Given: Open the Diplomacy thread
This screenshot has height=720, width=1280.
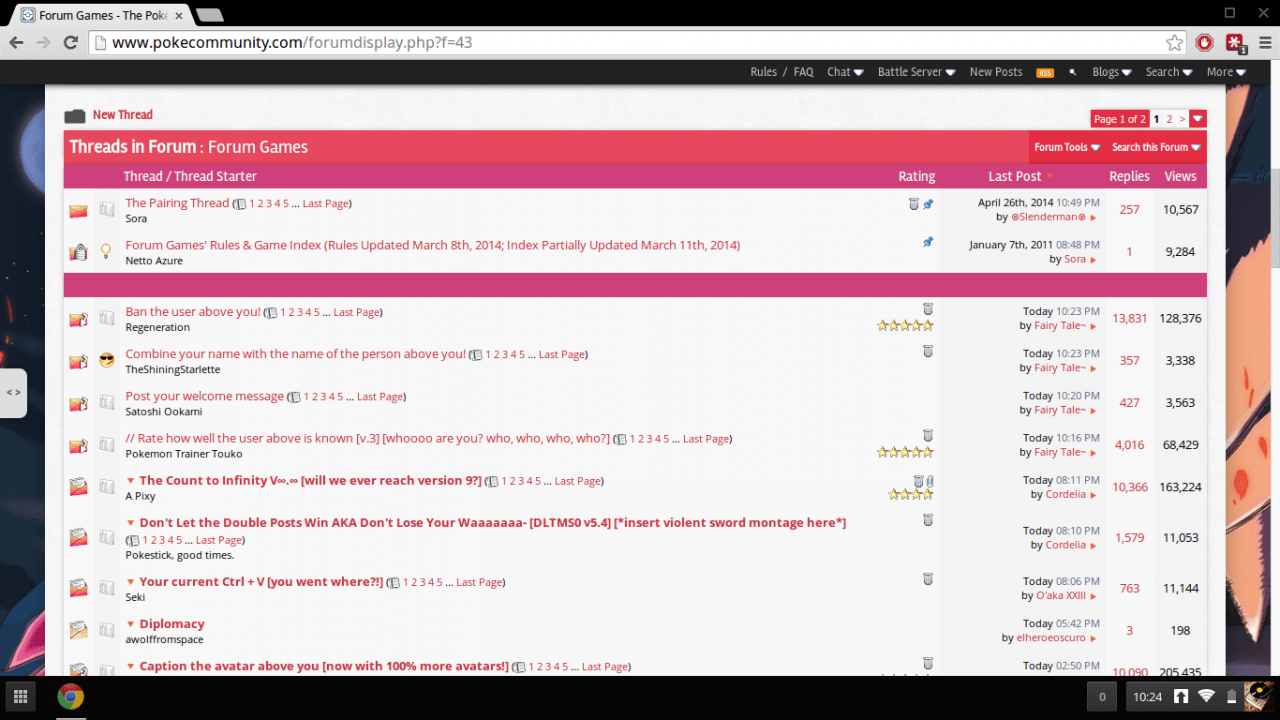Looking at the screenshot, I should [172, 624].
